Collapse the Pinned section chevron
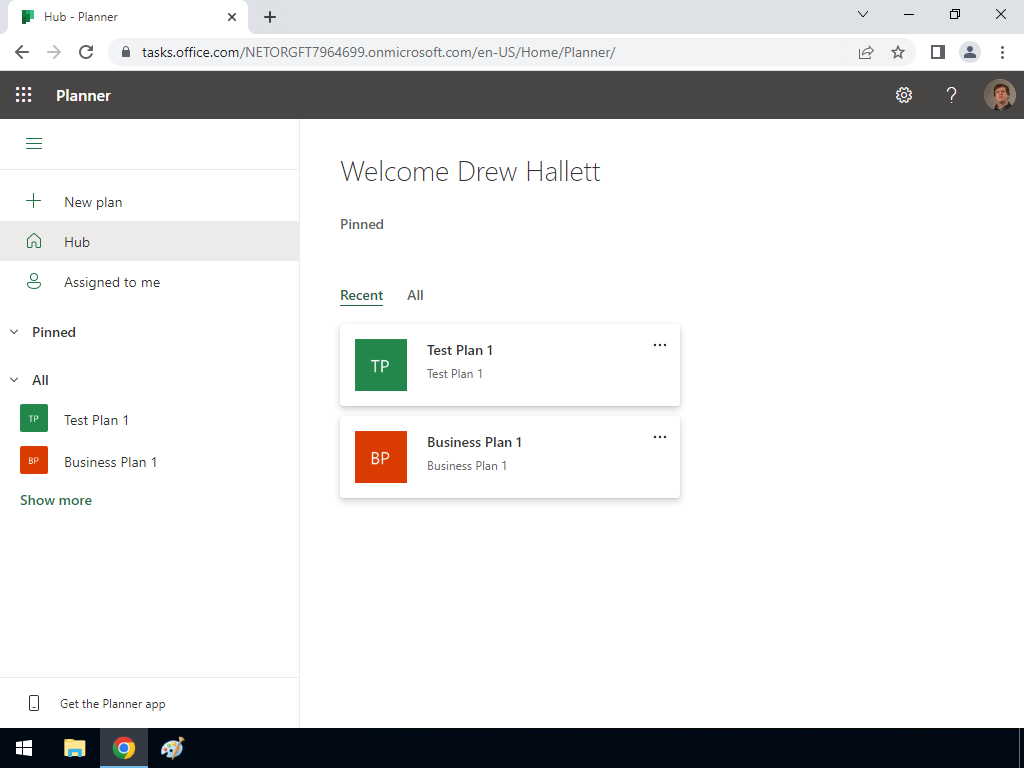The width and height of the screenshot is (1024, 768). (x=14, y=332)
